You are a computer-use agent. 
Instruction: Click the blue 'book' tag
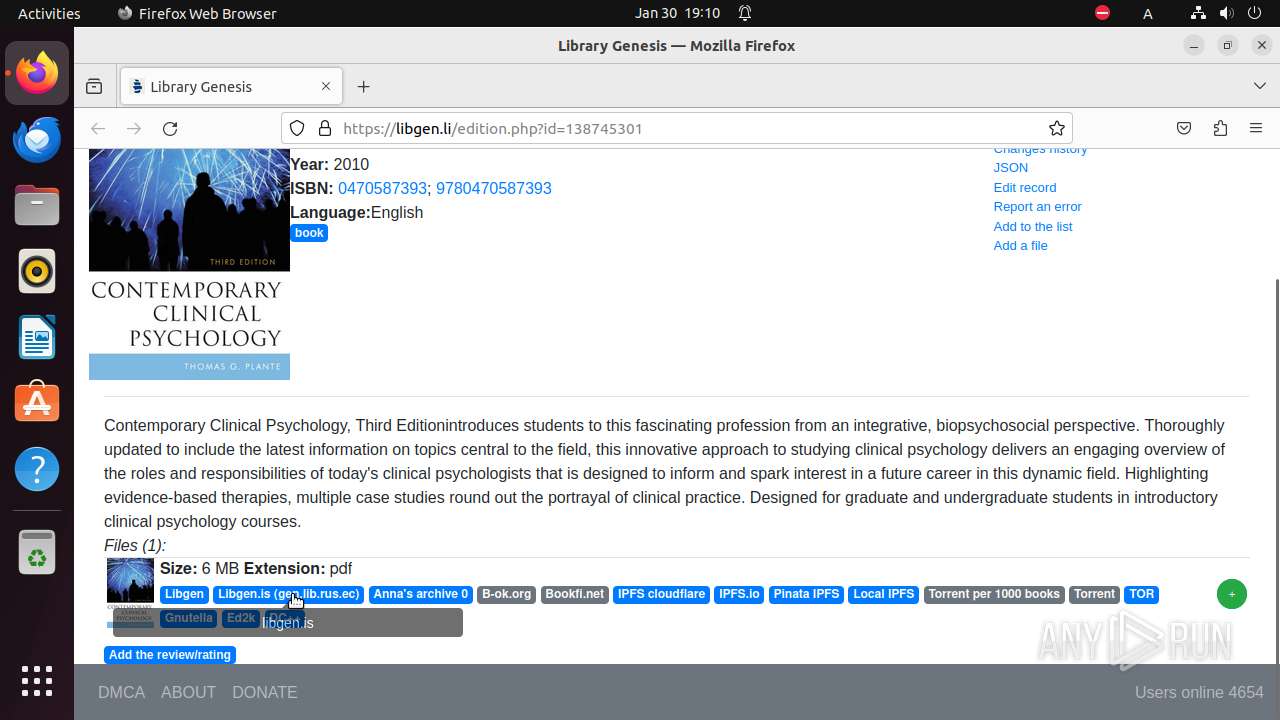pyautogui.click(x=309, y=233)
